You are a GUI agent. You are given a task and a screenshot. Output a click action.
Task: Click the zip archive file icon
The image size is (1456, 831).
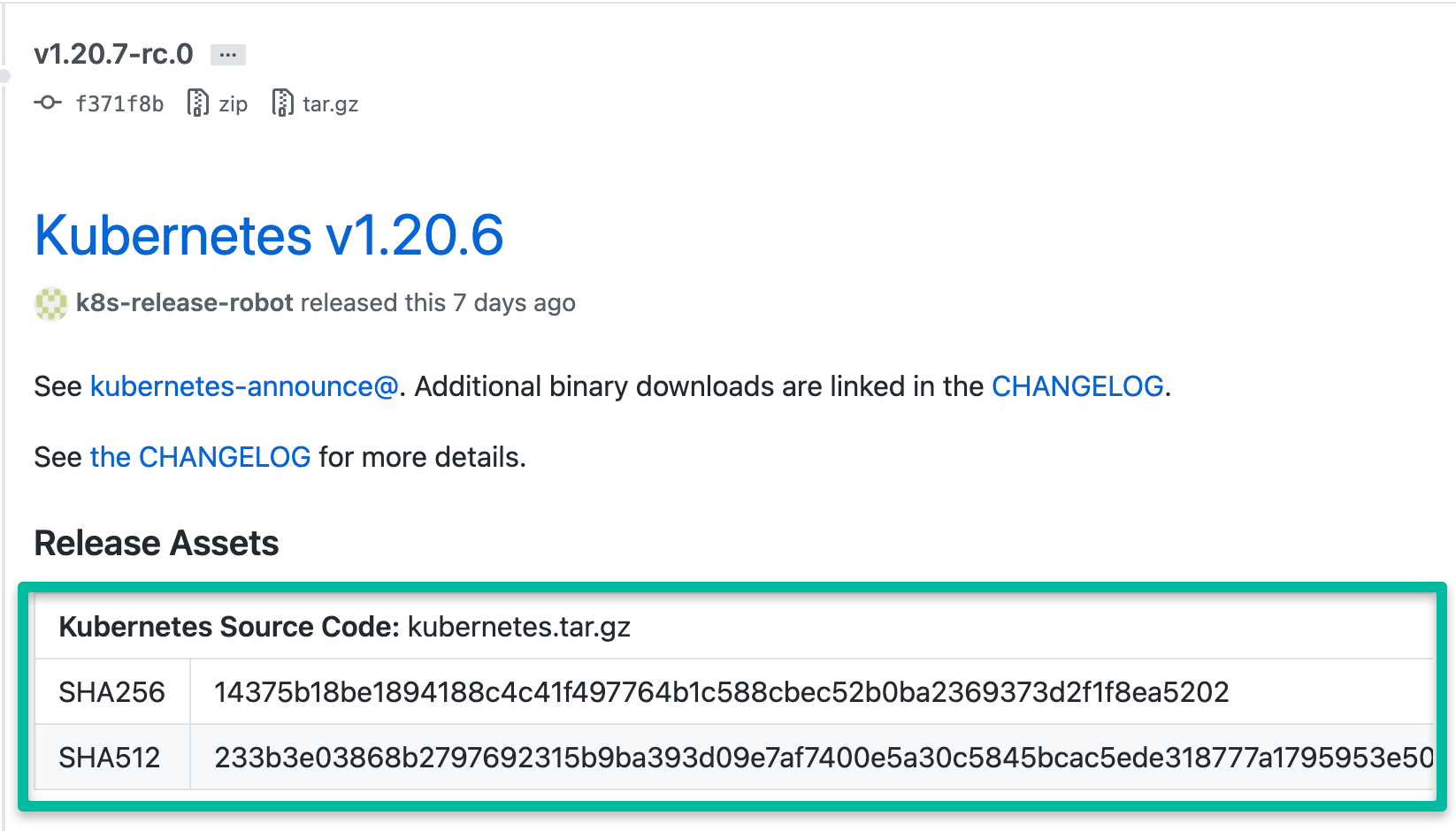197,103
